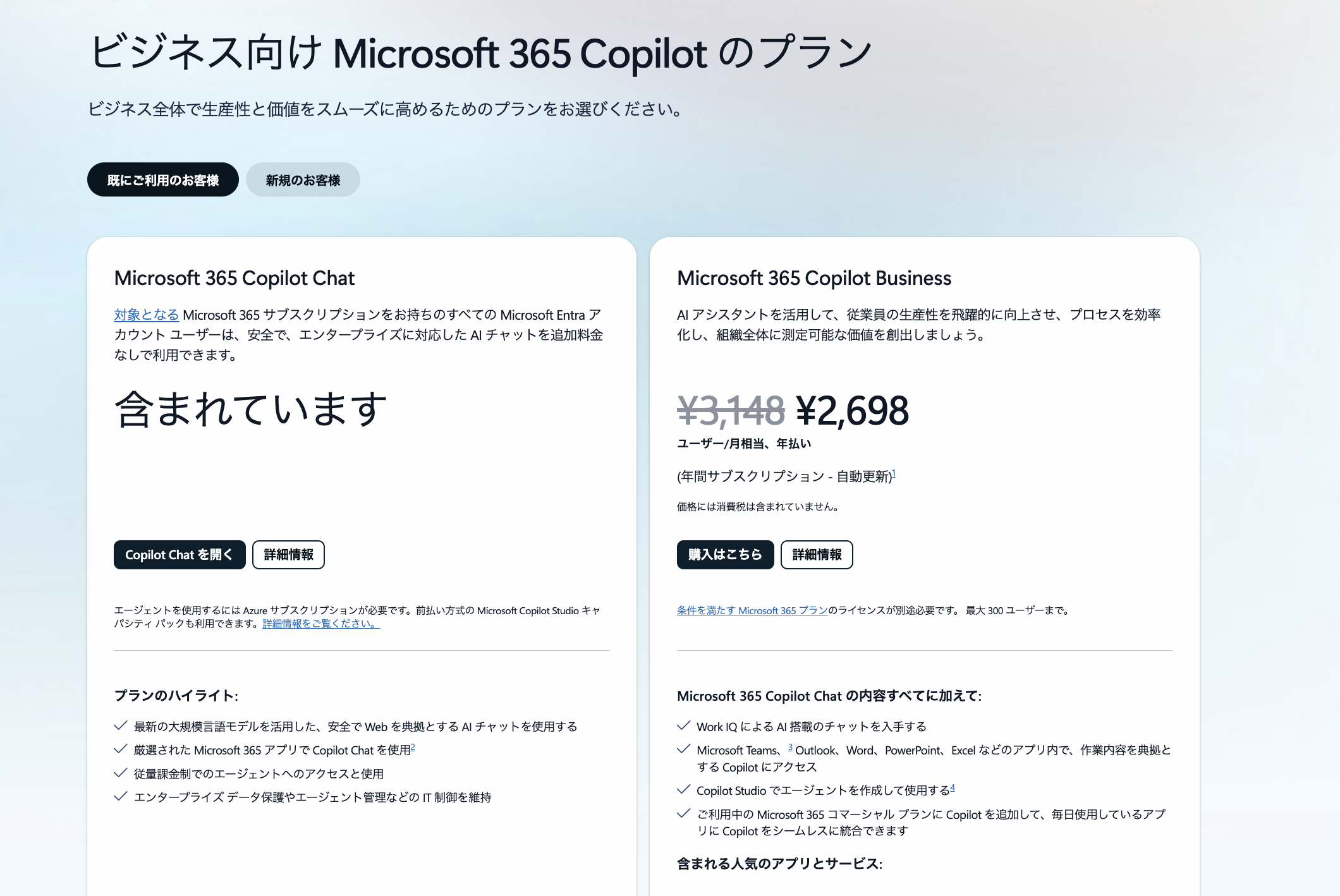The height and width of the screenshot is (896, 1340).
Task: Click the checkmark beside Work IQ item
Action: coord(683,726)
